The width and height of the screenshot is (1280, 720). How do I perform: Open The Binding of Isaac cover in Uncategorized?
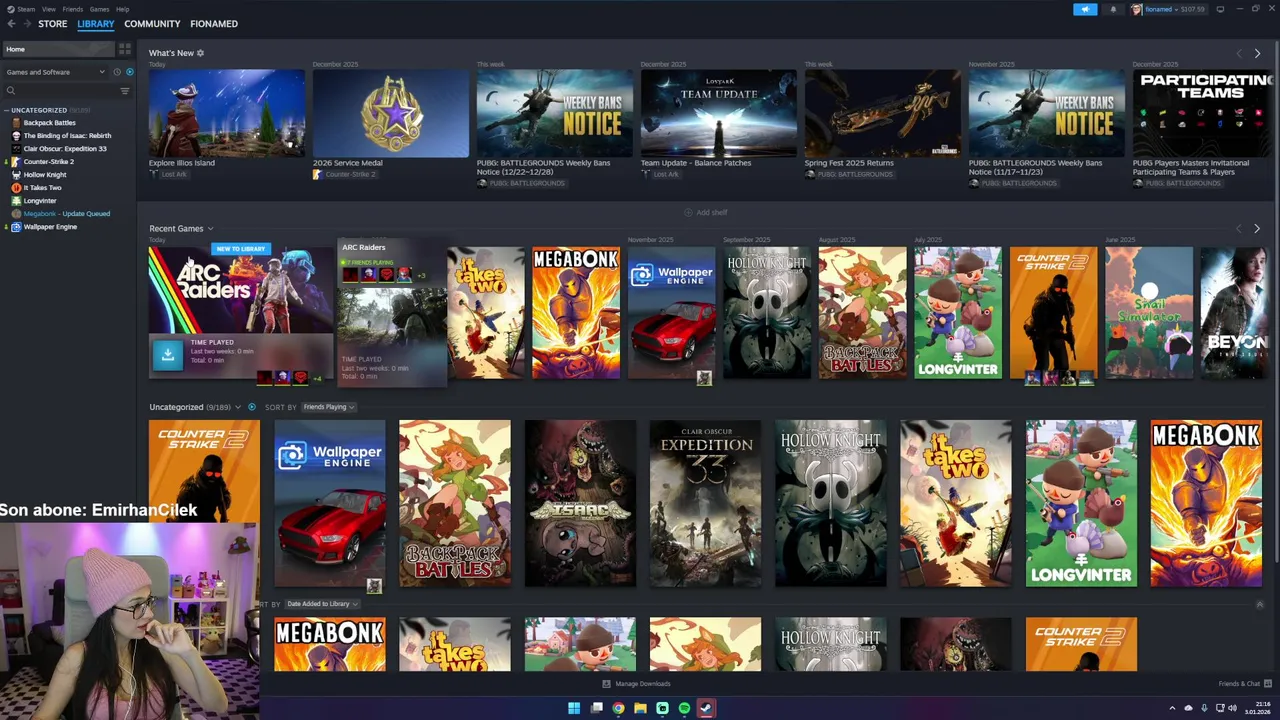[580, 503]
